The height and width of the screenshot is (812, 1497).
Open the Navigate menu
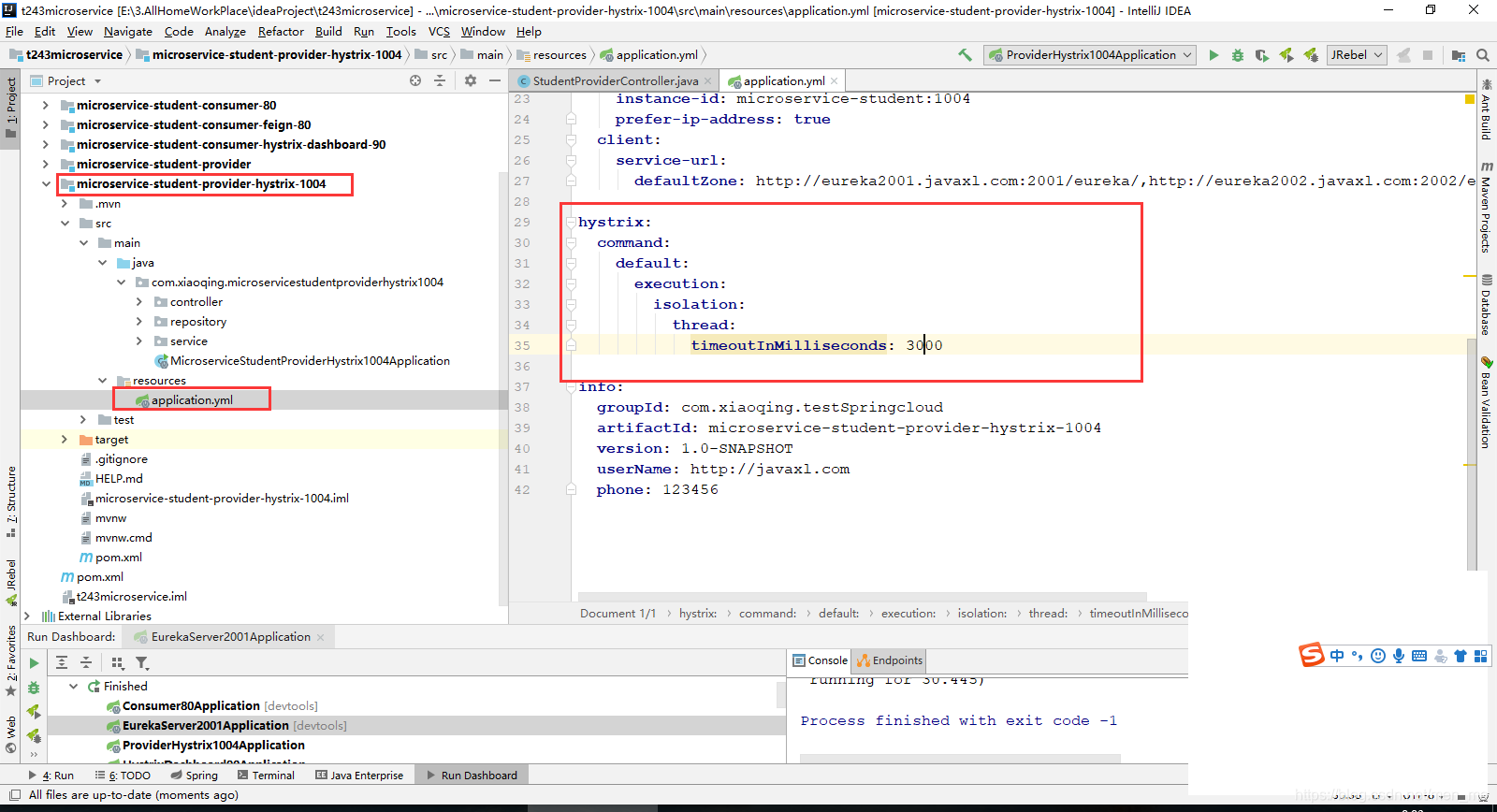click(128, 32)
